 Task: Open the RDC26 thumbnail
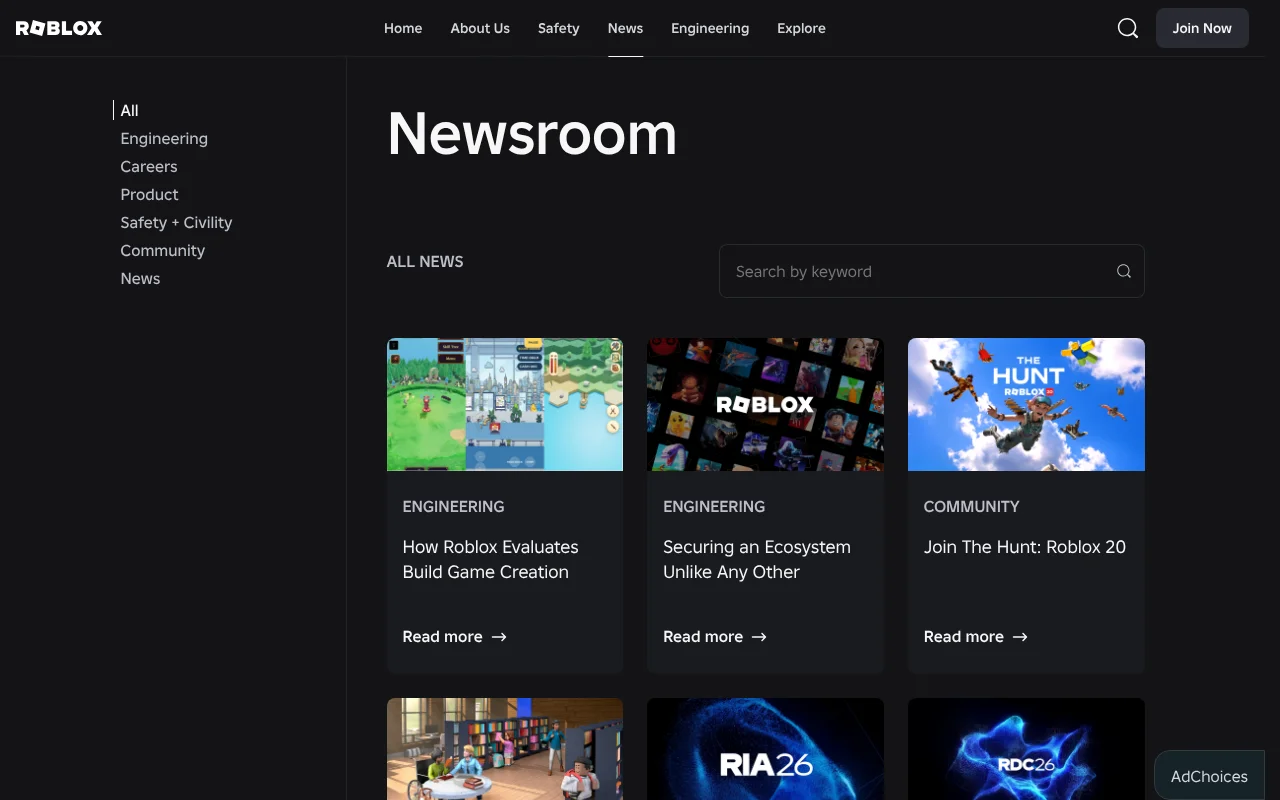1026,749
